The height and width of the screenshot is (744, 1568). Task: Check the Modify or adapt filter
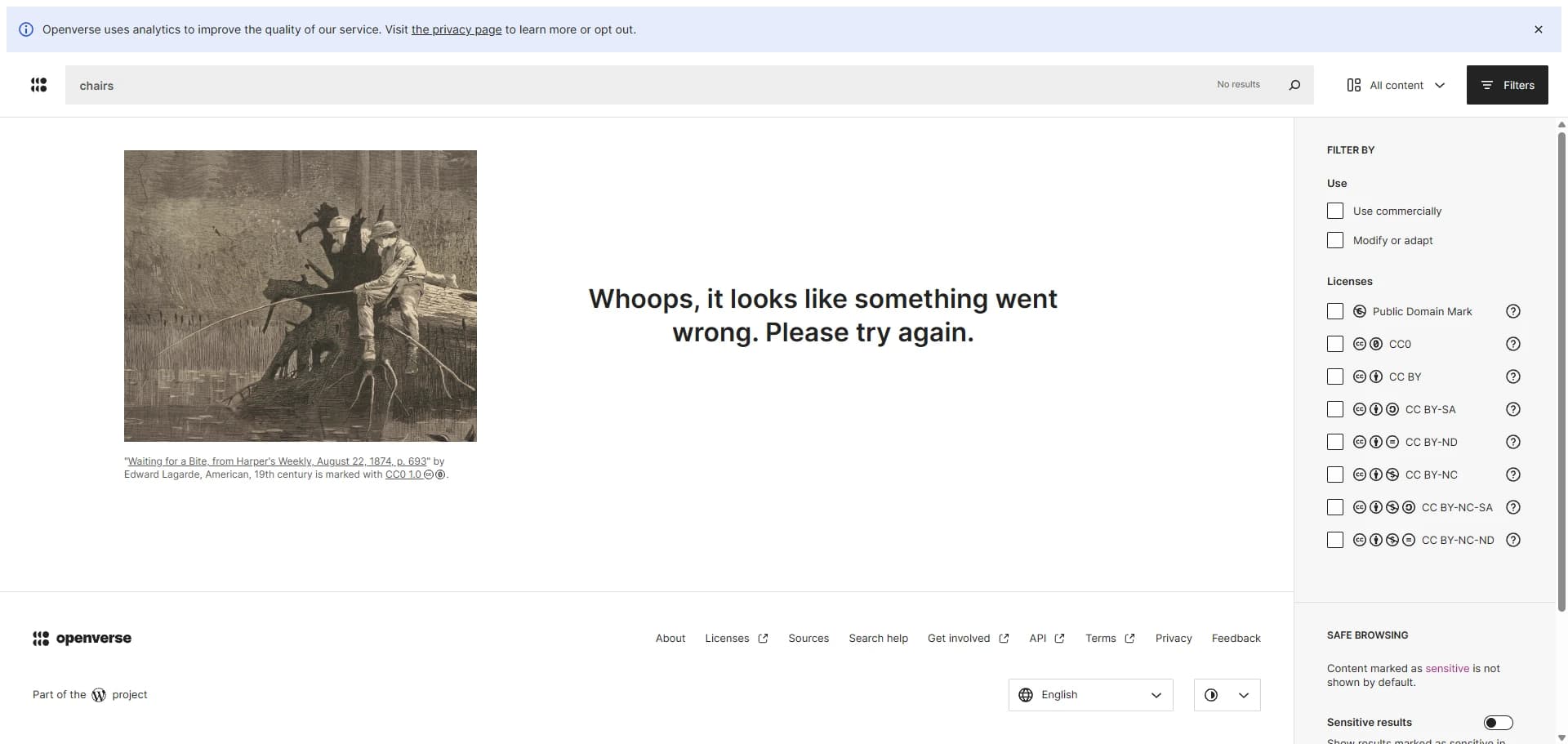point(1335,240)
